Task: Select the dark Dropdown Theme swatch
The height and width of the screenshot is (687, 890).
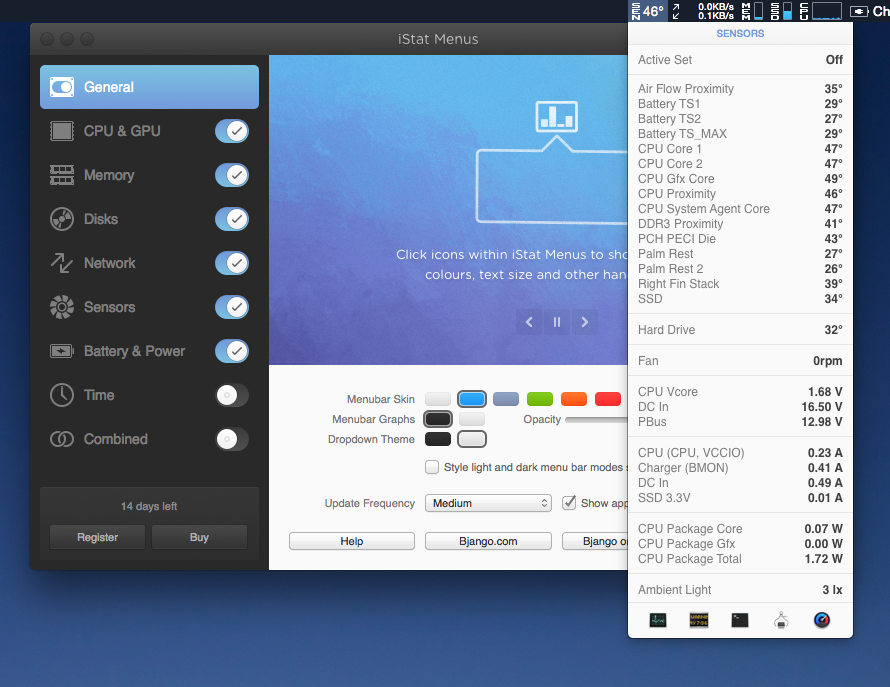Action: [x=438, y=439]
